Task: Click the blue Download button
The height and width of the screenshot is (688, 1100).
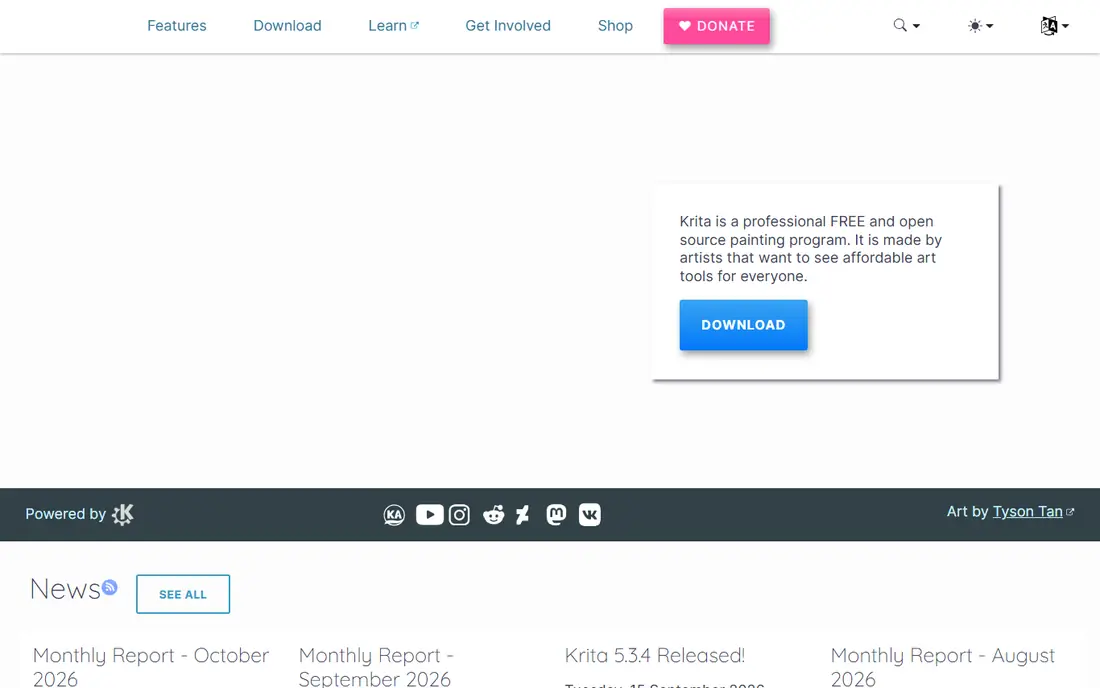Action: point(743,325)
